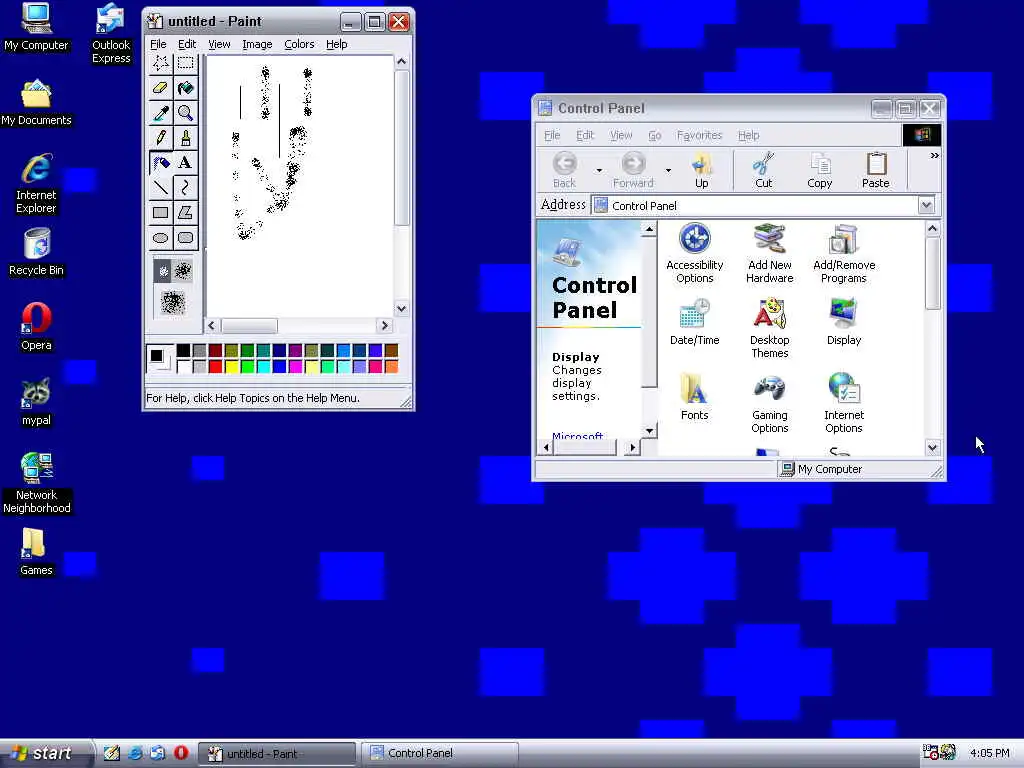Select the mypal desktop shortcut
Image resolution: width=1024 pixels, height=768 pixels.
coord(37,402)
